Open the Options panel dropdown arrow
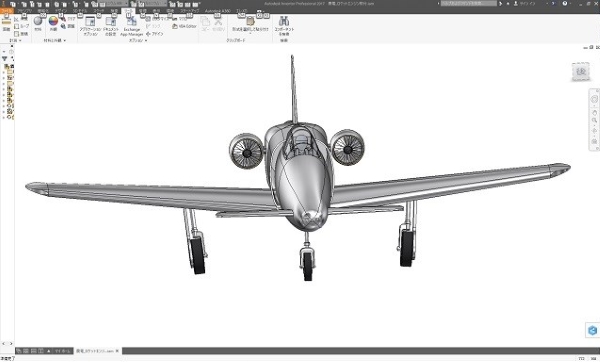The width and height of the screenshot is (600, 362). 146,41
